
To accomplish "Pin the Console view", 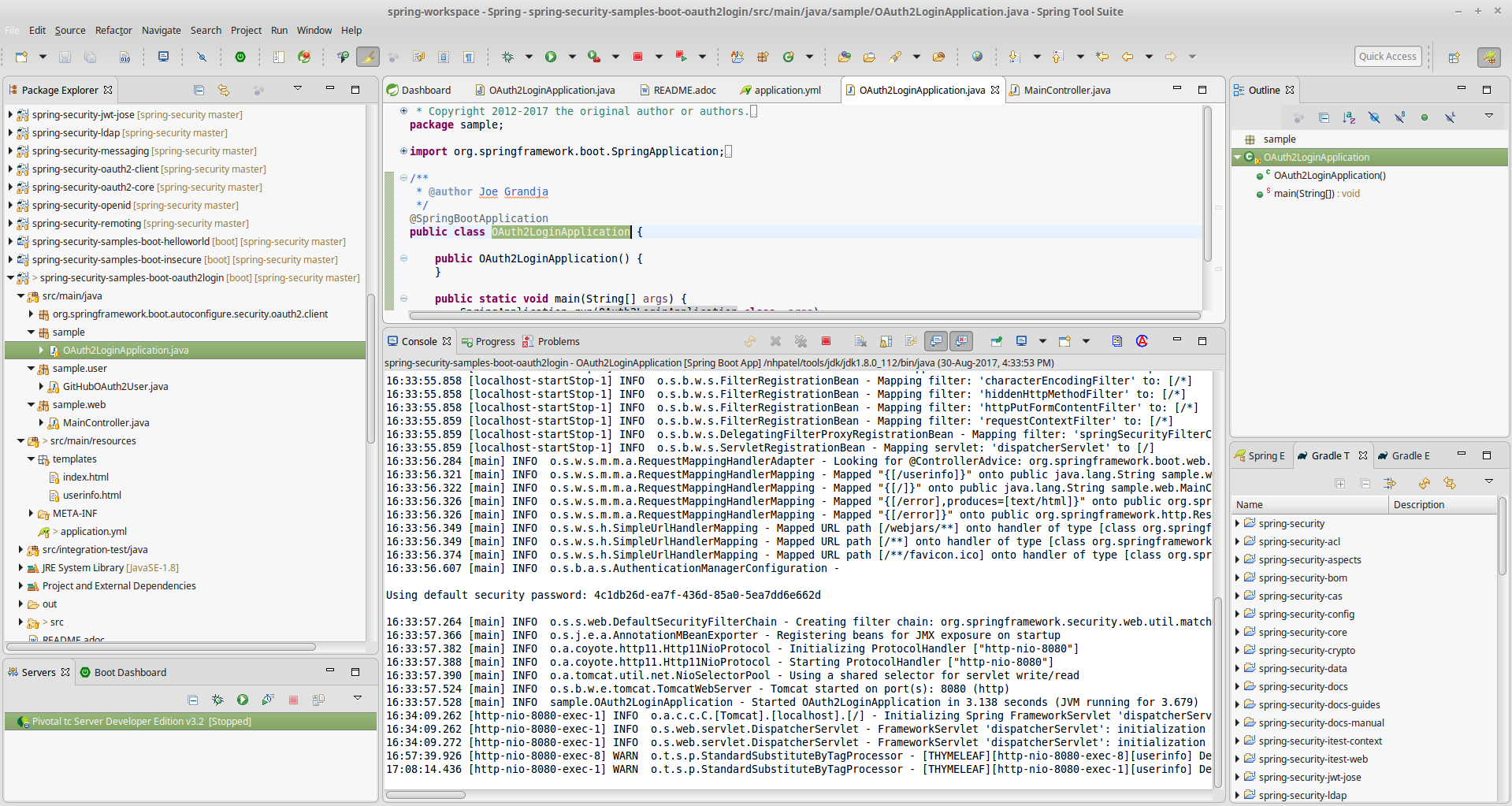I will [995, 341].
